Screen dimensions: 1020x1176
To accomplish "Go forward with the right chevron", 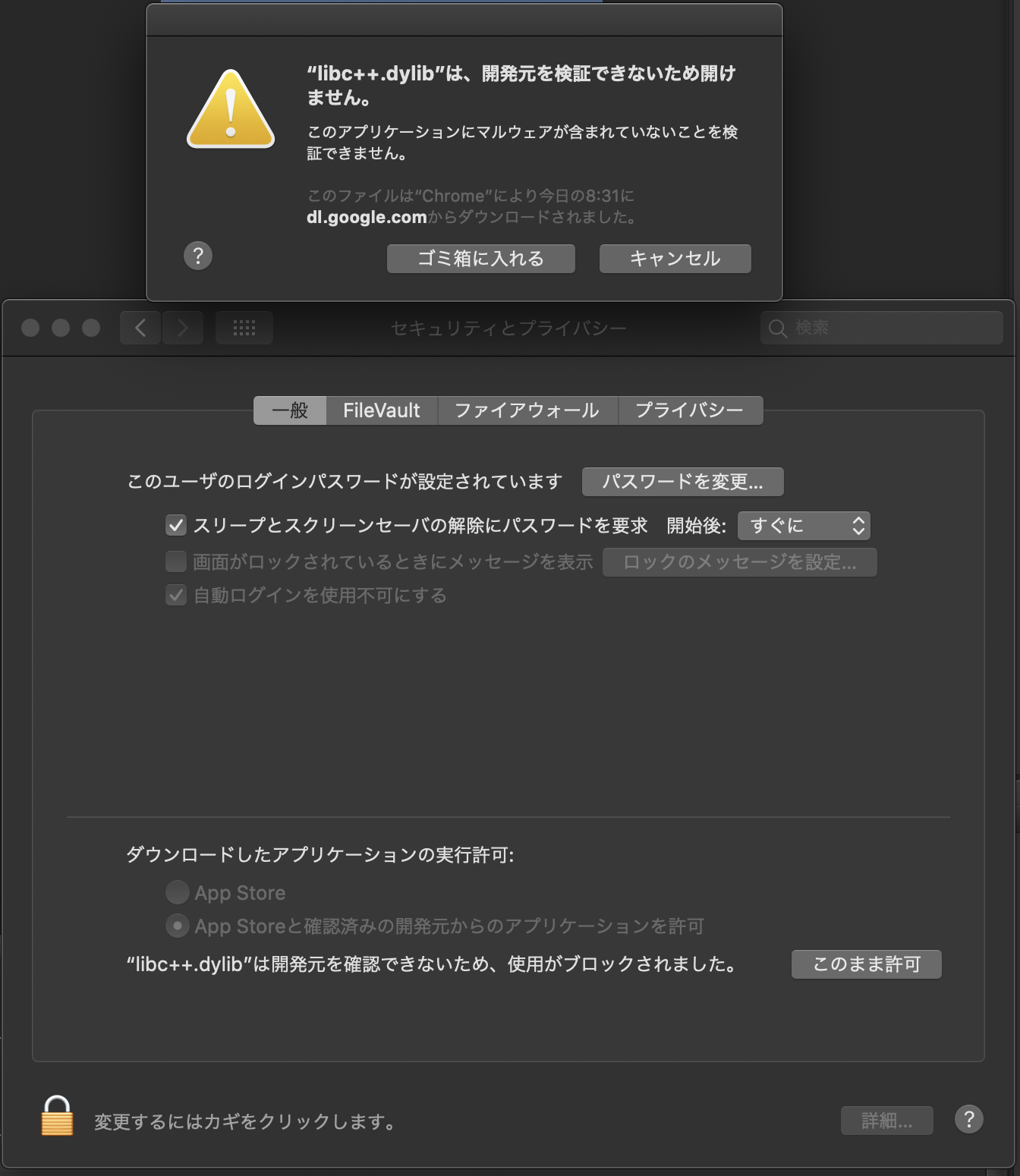I will click(183, 328).
